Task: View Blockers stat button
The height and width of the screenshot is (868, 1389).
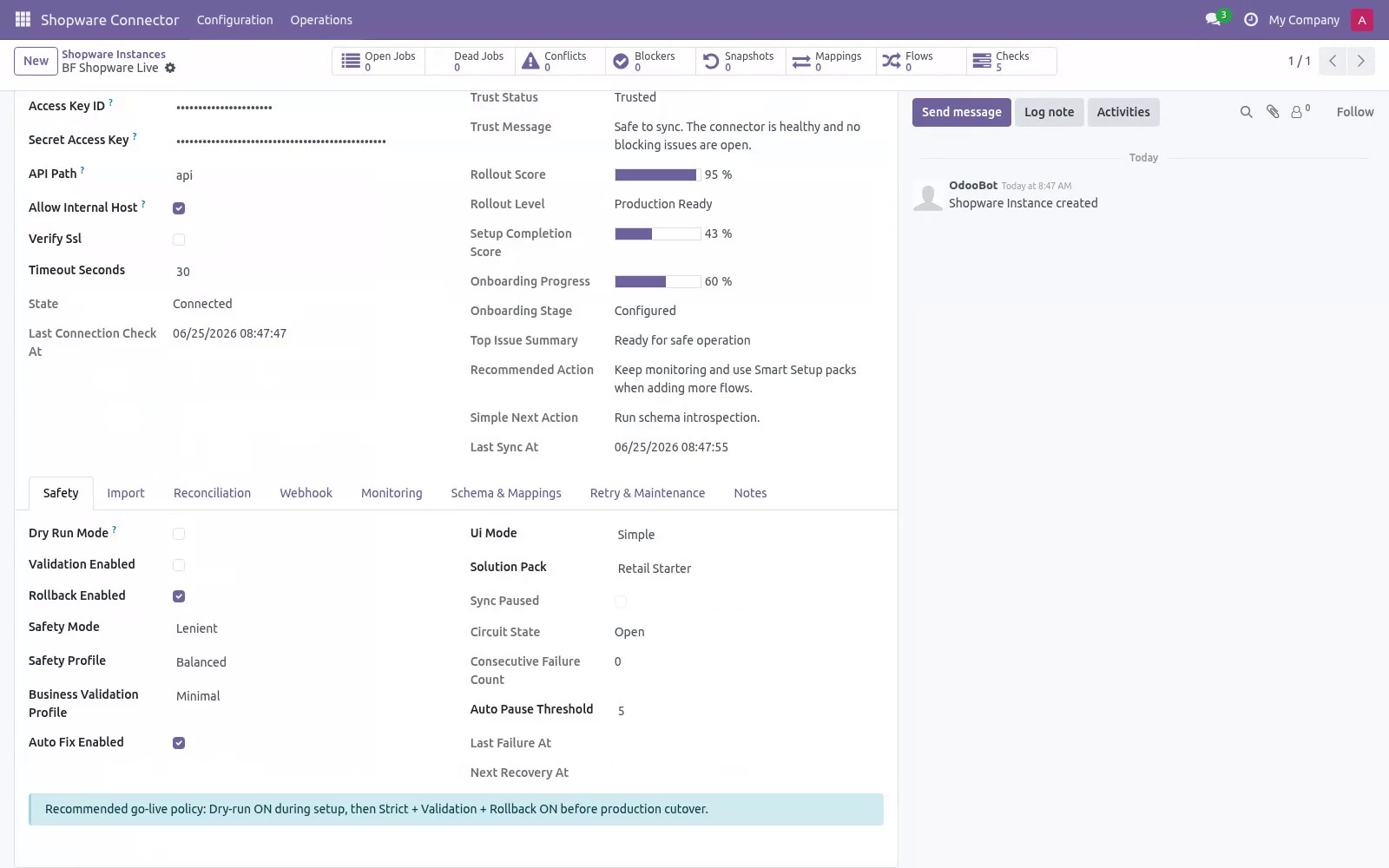Action: 649,61
